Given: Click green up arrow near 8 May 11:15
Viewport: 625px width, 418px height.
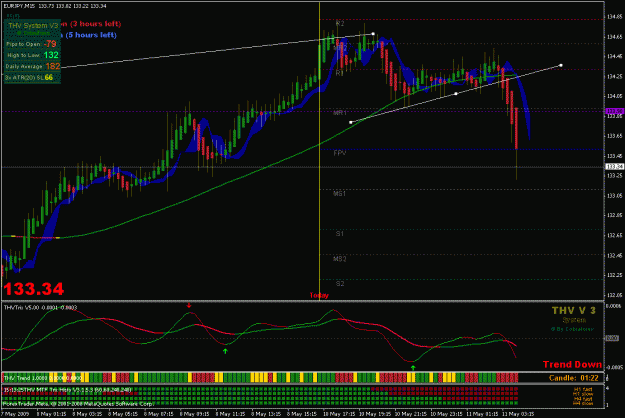Looking at the screenshot, I should pyautogui.click(x=226, y=351).
